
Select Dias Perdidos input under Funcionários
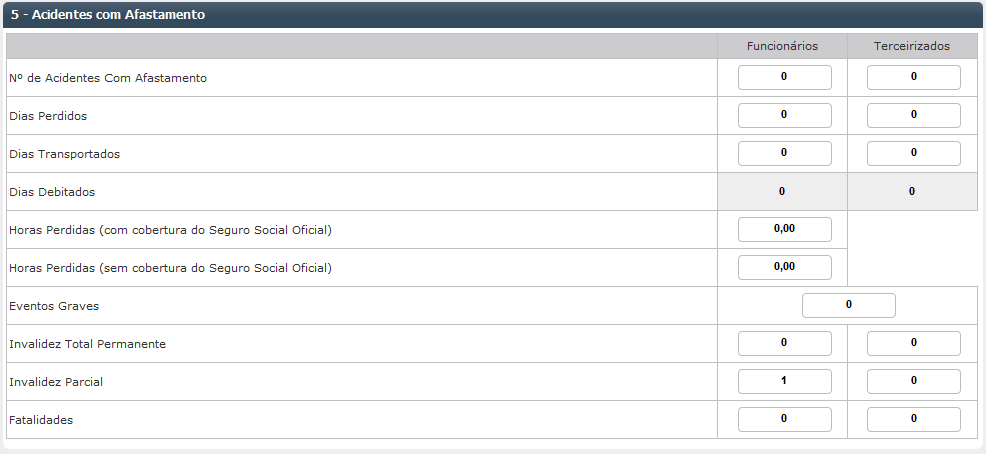(784, 116)
